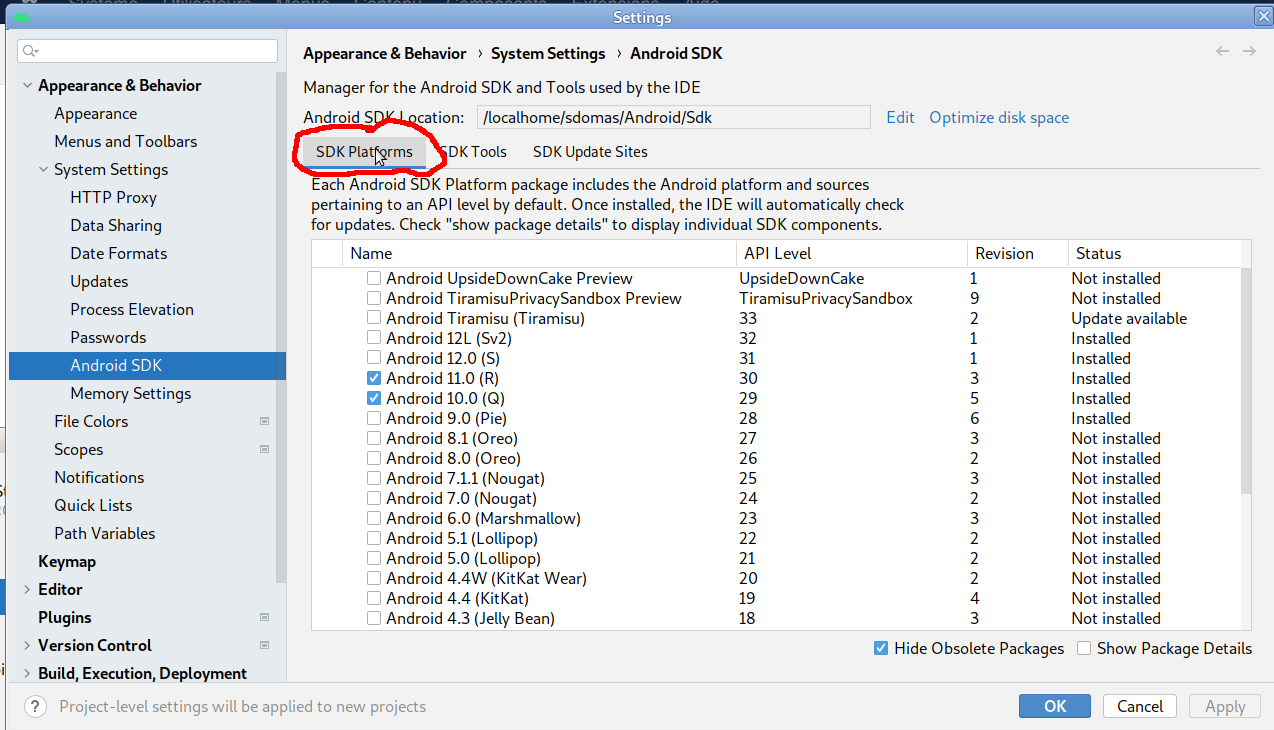The width and height of the screenshot is (1274, 730).
Task: Click the forward navigation arrow top right
Action: pyautogui.click(x=1247, y=51)
